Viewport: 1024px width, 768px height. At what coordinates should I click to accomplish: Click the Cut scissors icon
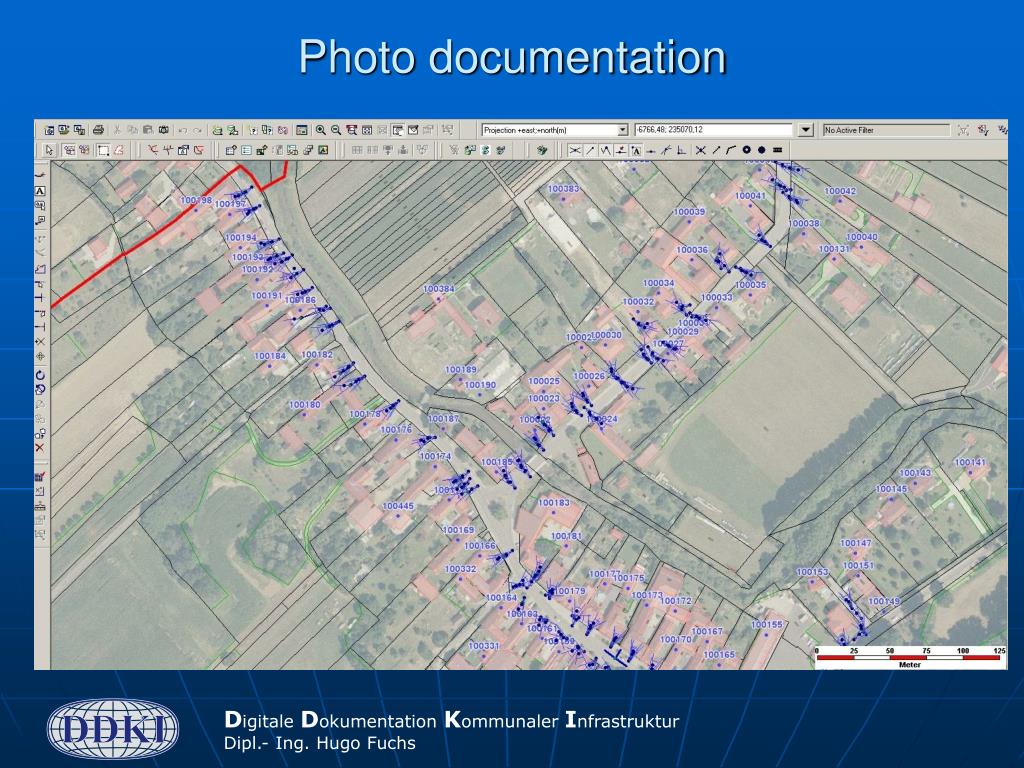[x=117, y=130]
